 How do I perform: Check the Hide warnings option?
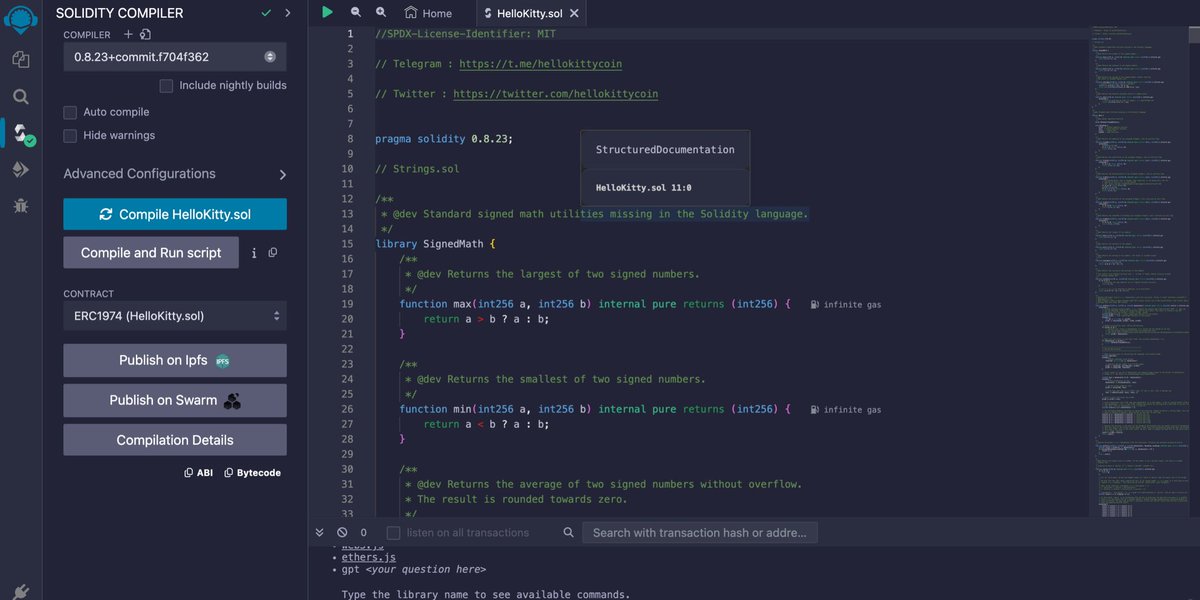point(68,133)
